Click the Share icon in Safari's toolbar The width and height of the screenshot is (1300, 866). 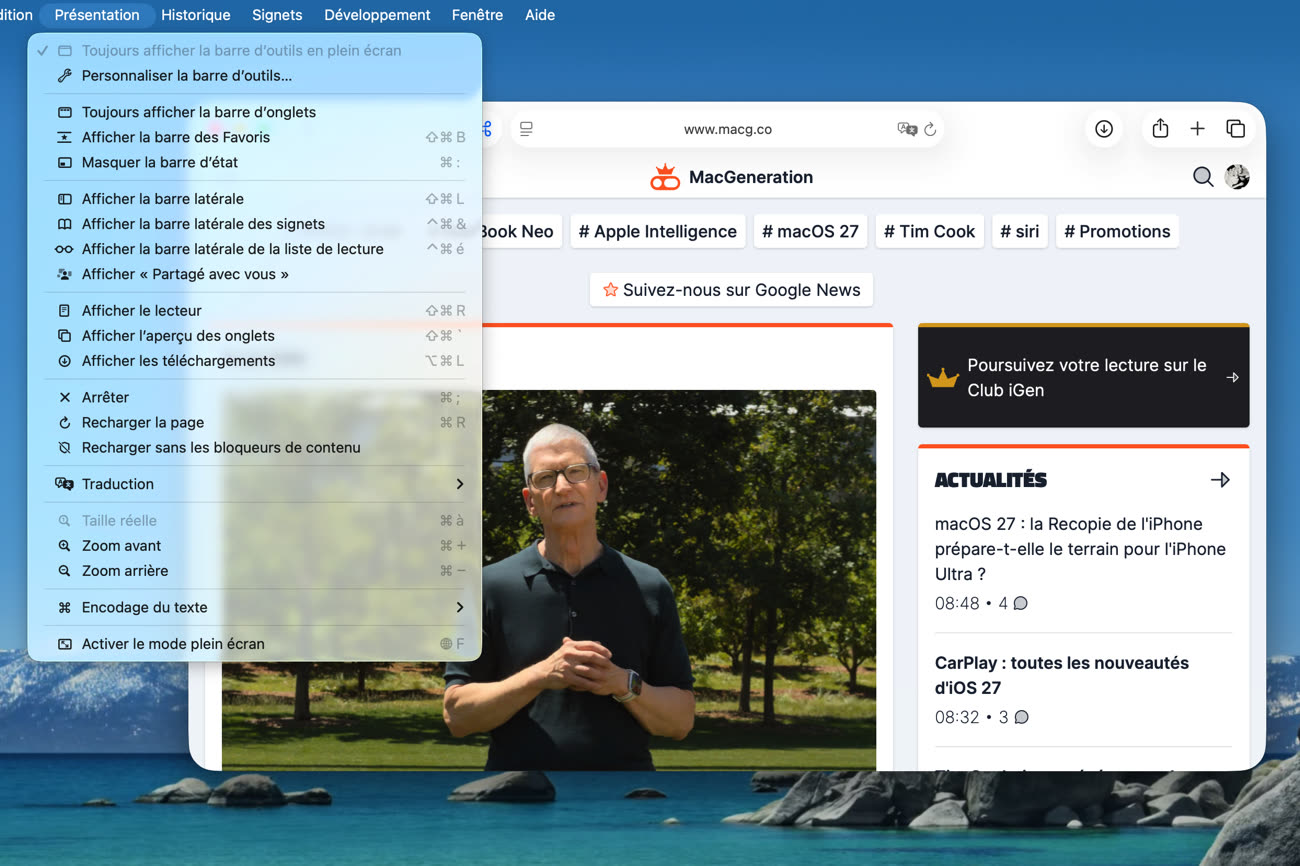[1160, 129]
